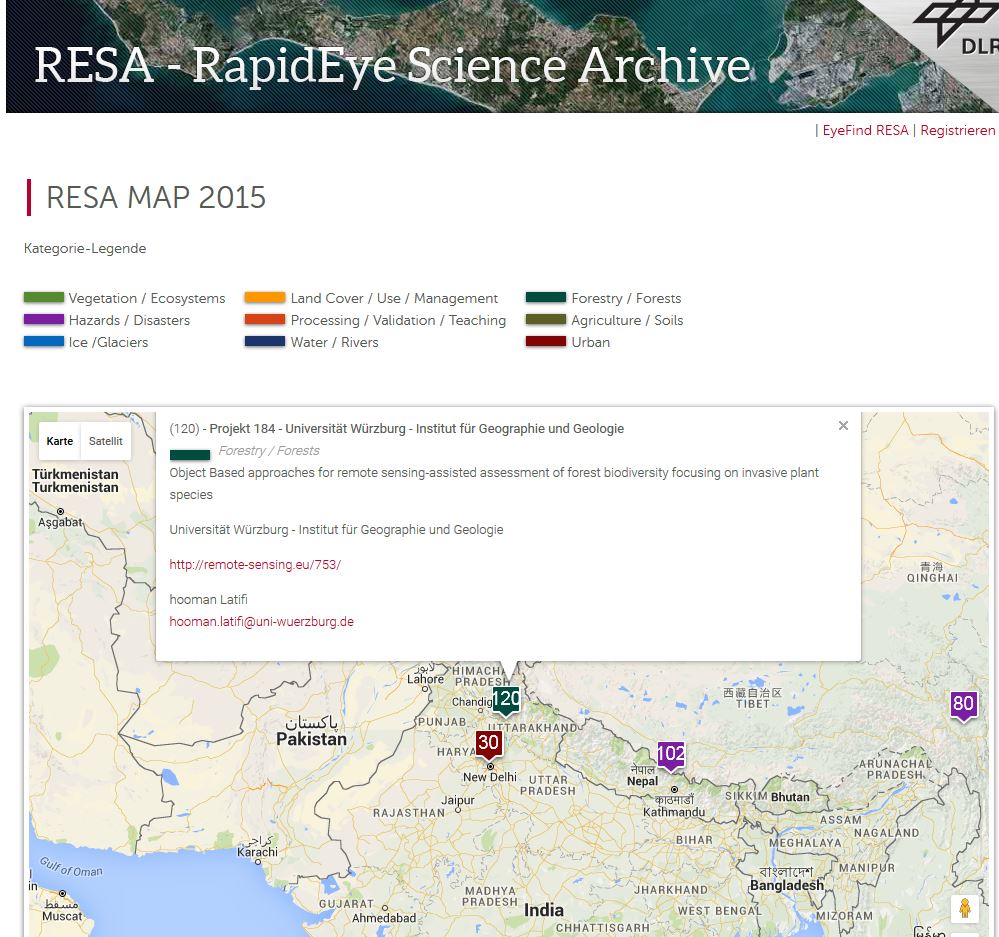Click the Projekt 184 popup title
This screenshot has height=937, width=999.
(396, 429)
